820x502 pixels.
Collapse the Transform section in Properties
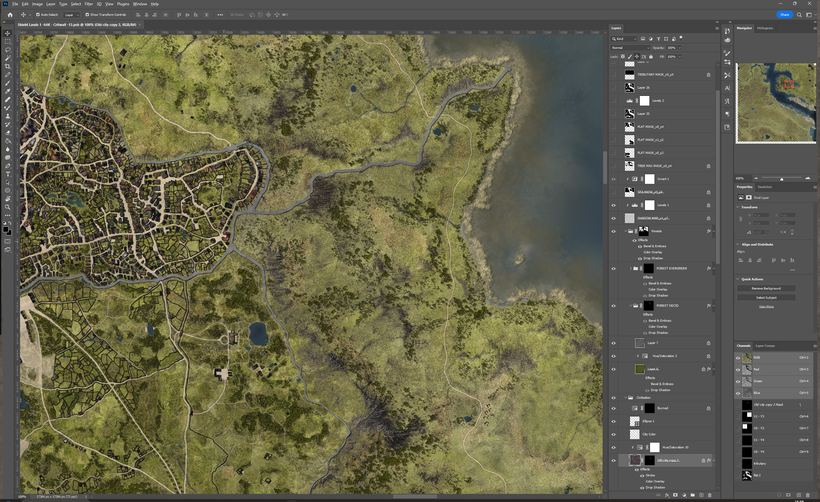click(738, 207)
